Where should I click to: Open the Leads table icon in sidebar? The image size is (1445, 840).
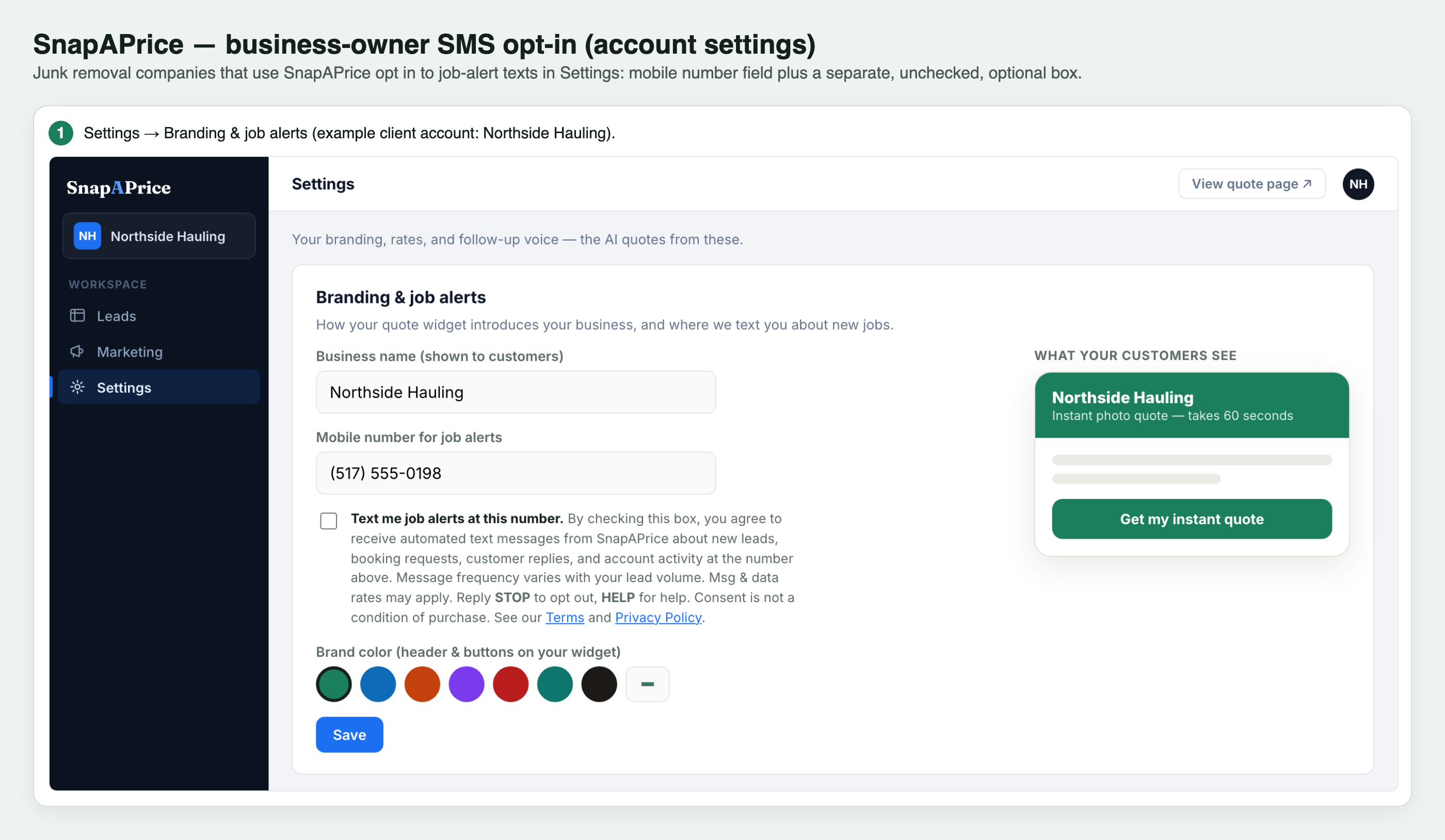tap(77, 316)
